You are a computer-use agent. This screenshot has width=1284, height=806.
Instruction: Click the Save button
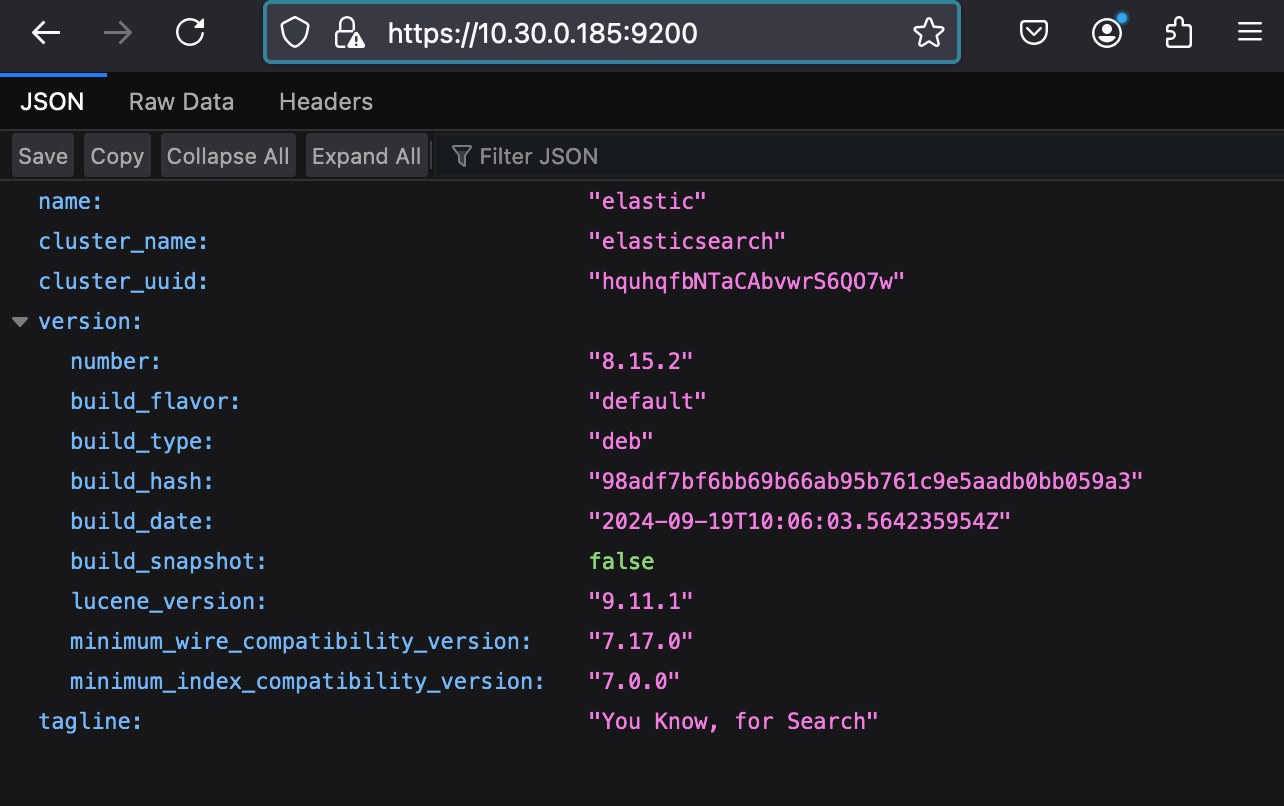coord(43,156)
